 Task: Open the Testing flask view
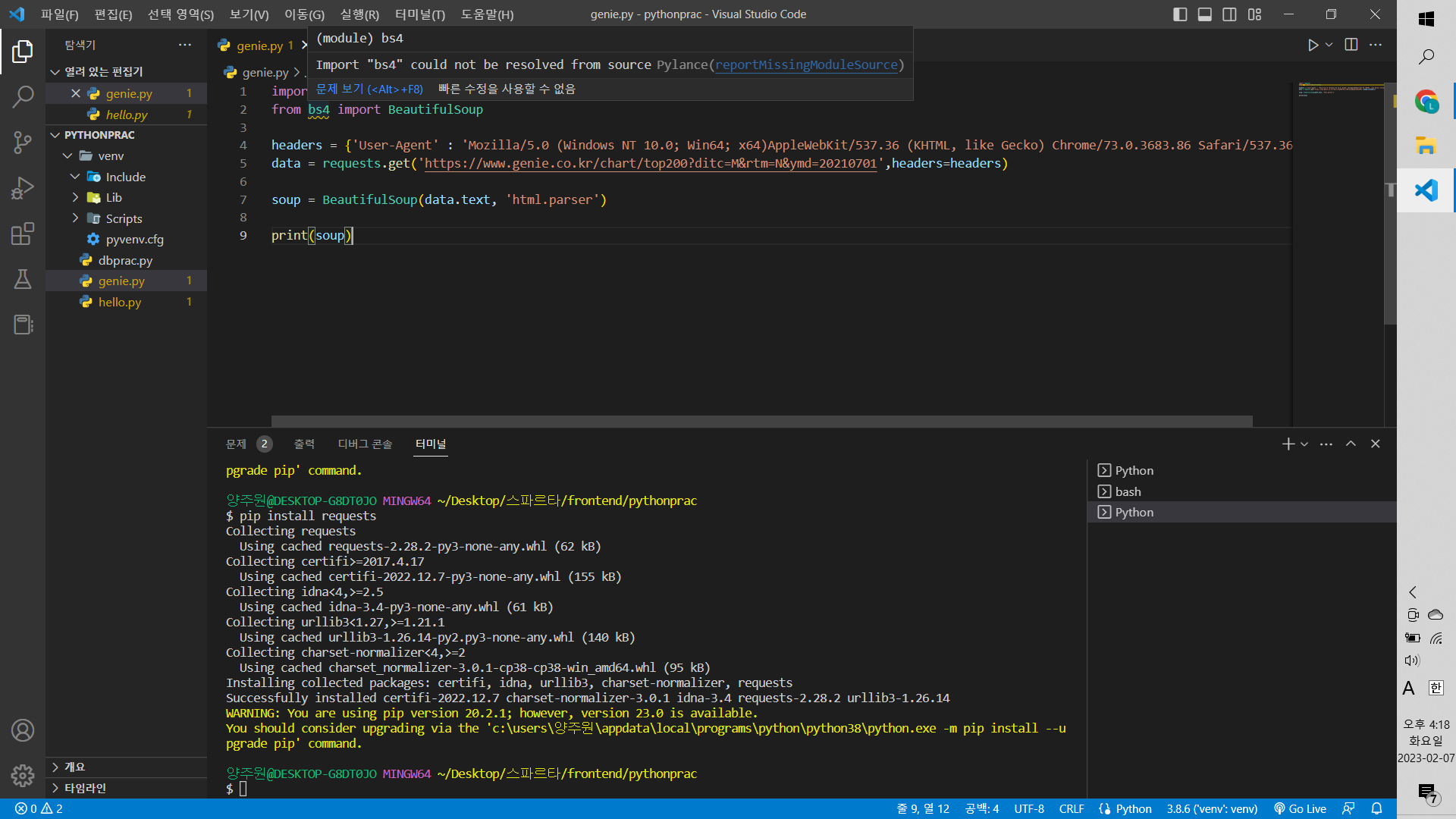[23, 279]
